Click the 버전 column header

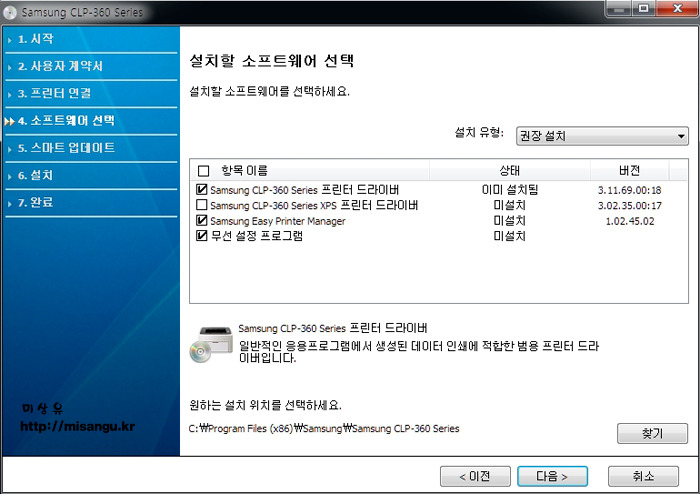click(x=629, y=170)
